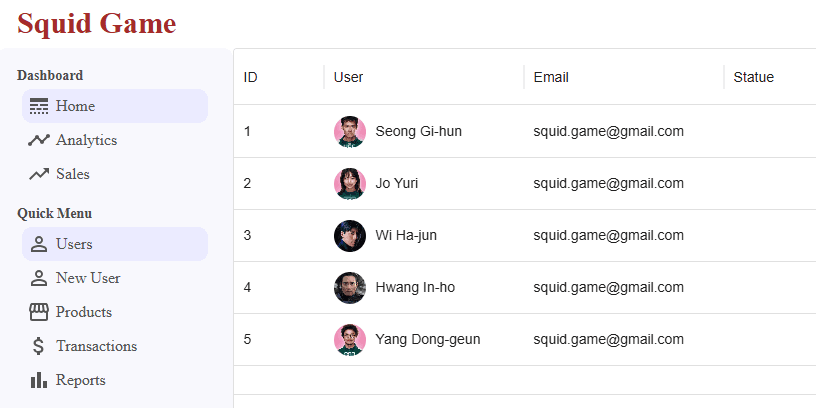Click the Statue column header
This screenshot has height=408, width=816.
(753, 78)
